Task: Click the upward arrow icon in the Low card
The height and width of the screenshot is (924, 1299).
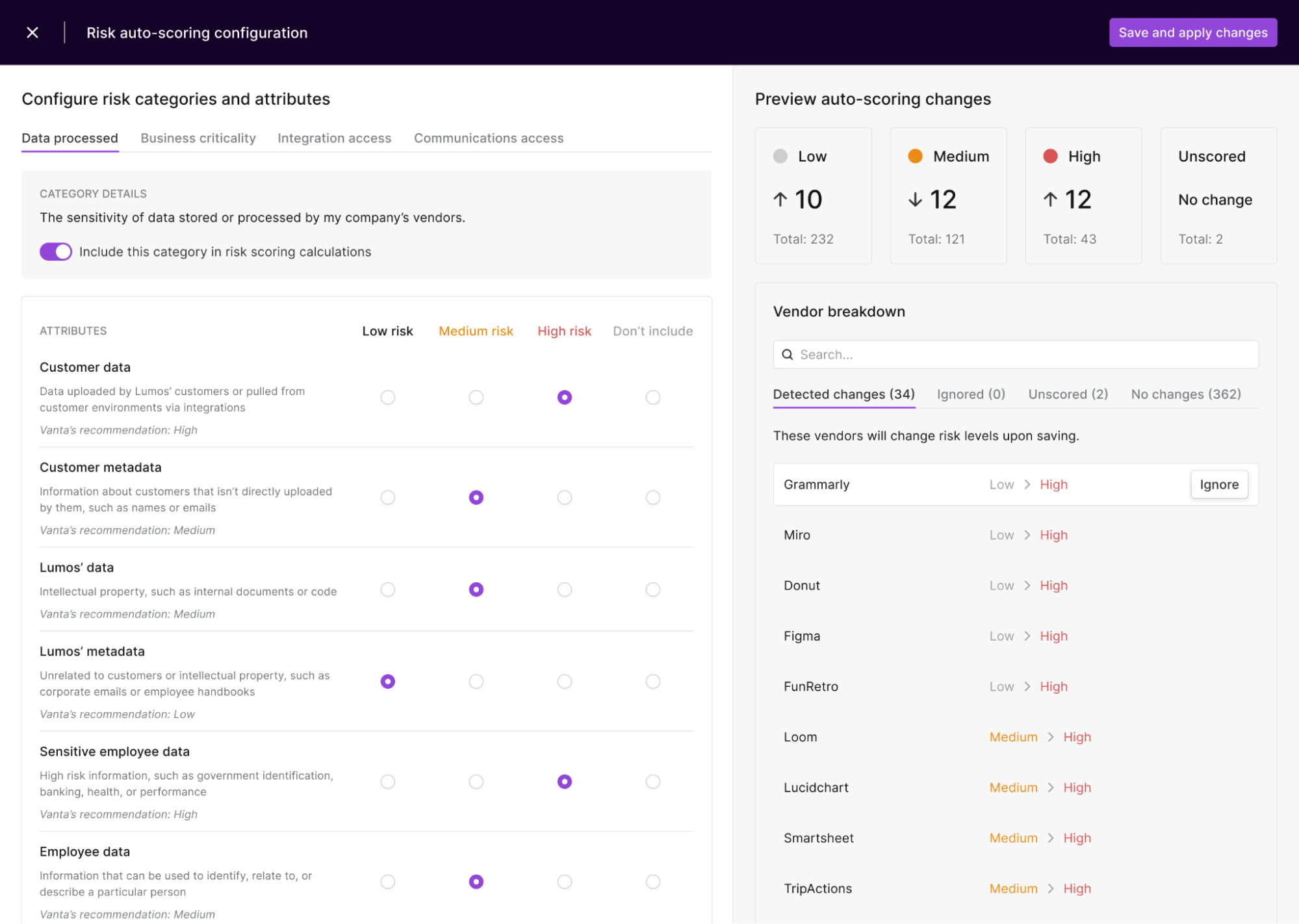Action: point(780,199)
